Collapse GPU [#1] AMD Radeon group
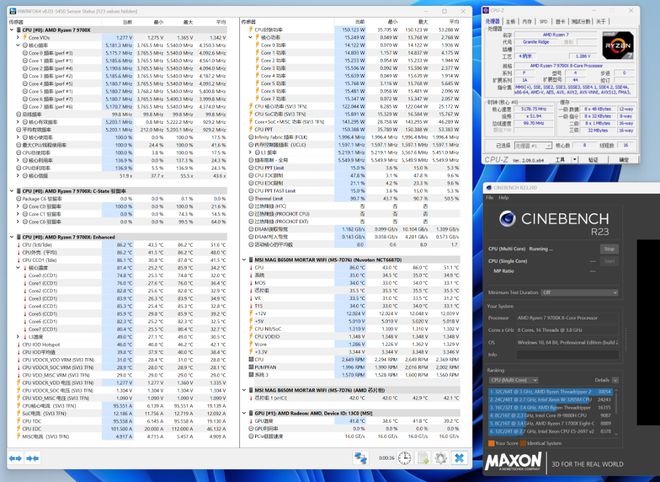Image resolution: width=660 pixels, height=482 pixels. [x=244, y=413]
